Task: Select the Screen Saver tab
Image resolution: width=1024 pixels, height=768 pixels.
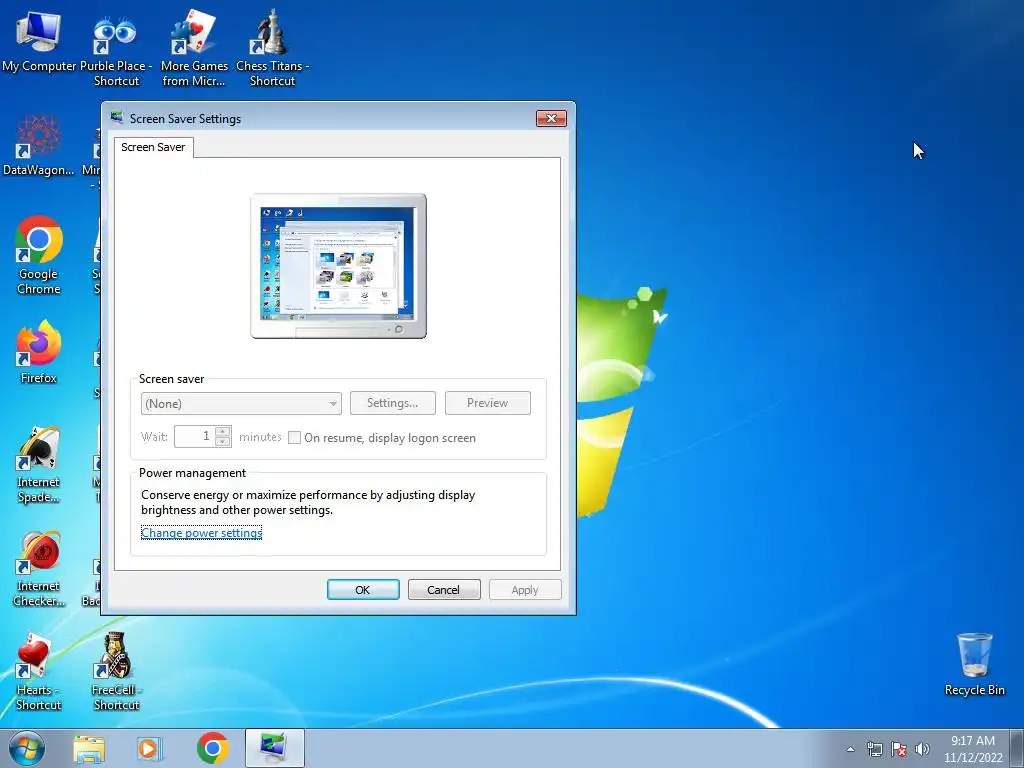Action: [153, 147]
